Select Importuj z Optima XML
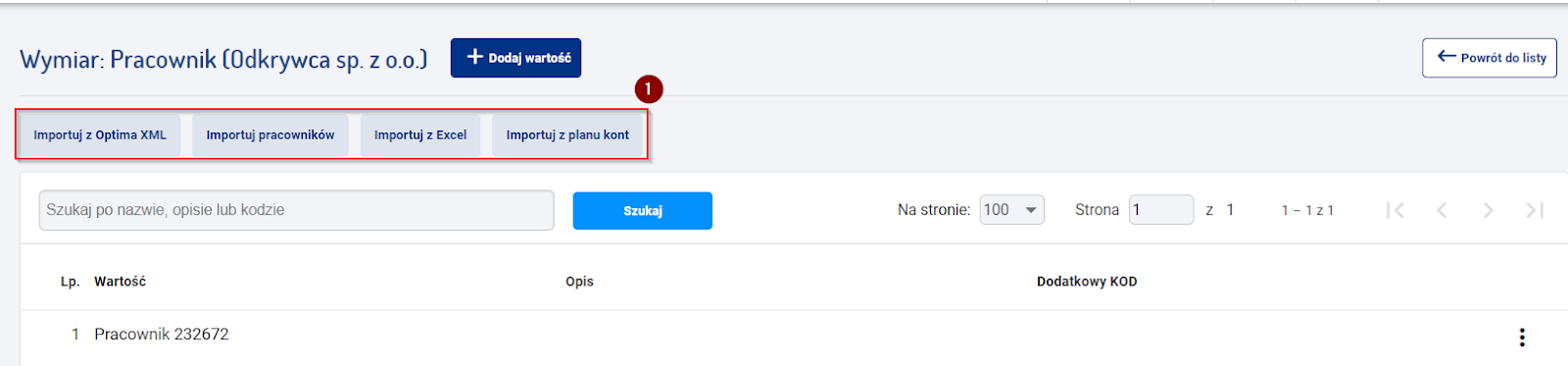The width and height of the screenshot is (1568, 366). [x=100, y=135]
